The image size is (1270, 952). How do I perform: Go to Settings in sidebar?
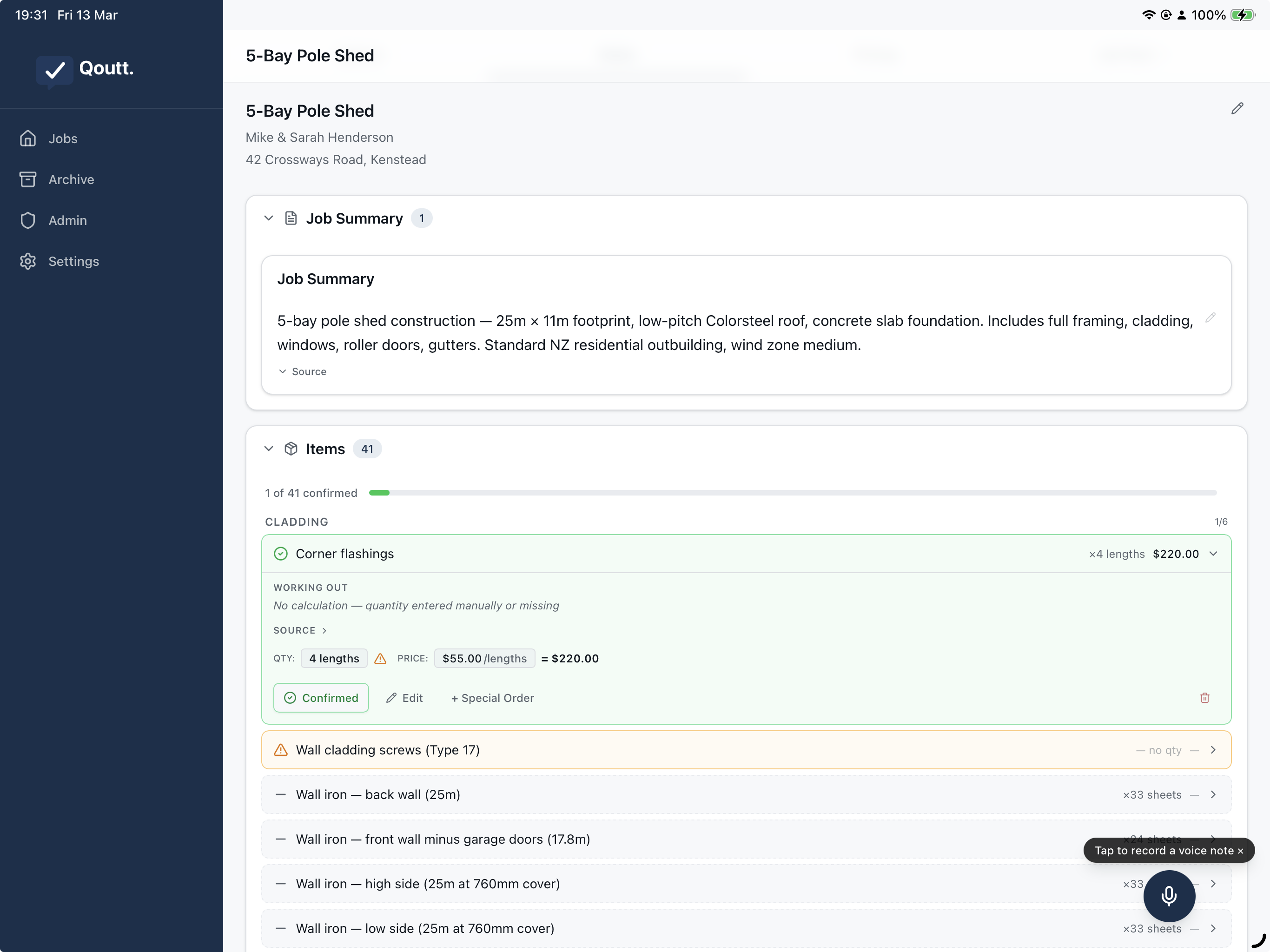(x=73, y=261)
